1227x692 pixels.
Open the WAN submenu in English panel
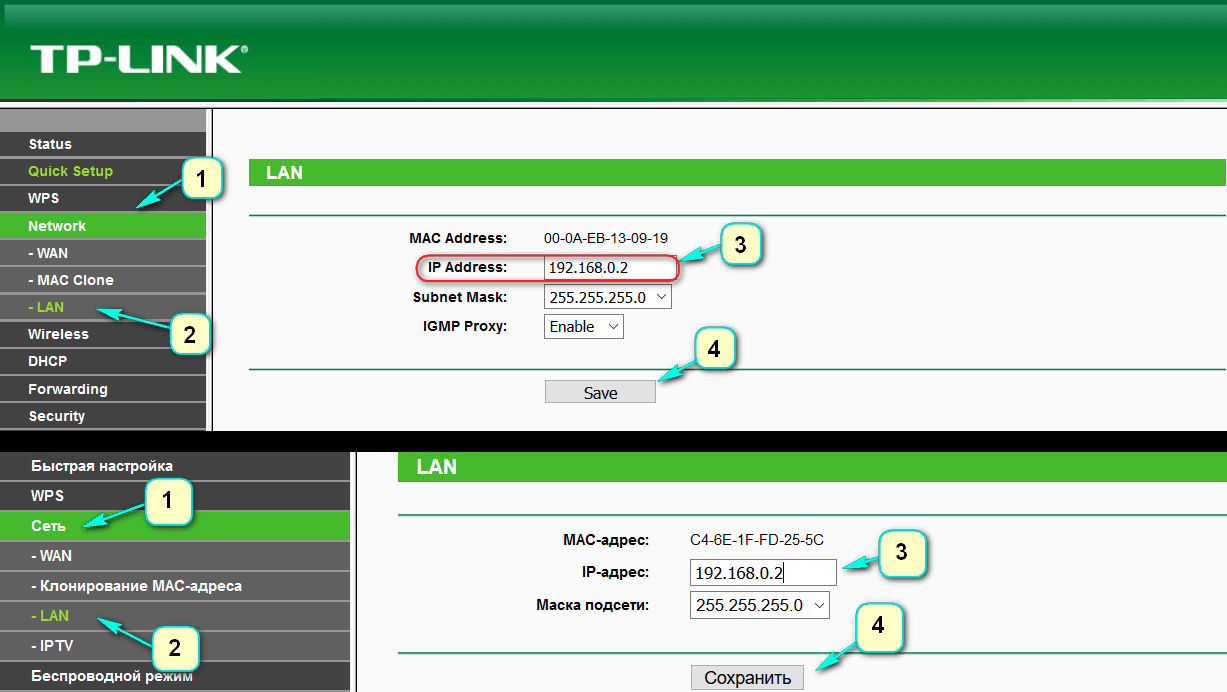[x=48, y=253]
